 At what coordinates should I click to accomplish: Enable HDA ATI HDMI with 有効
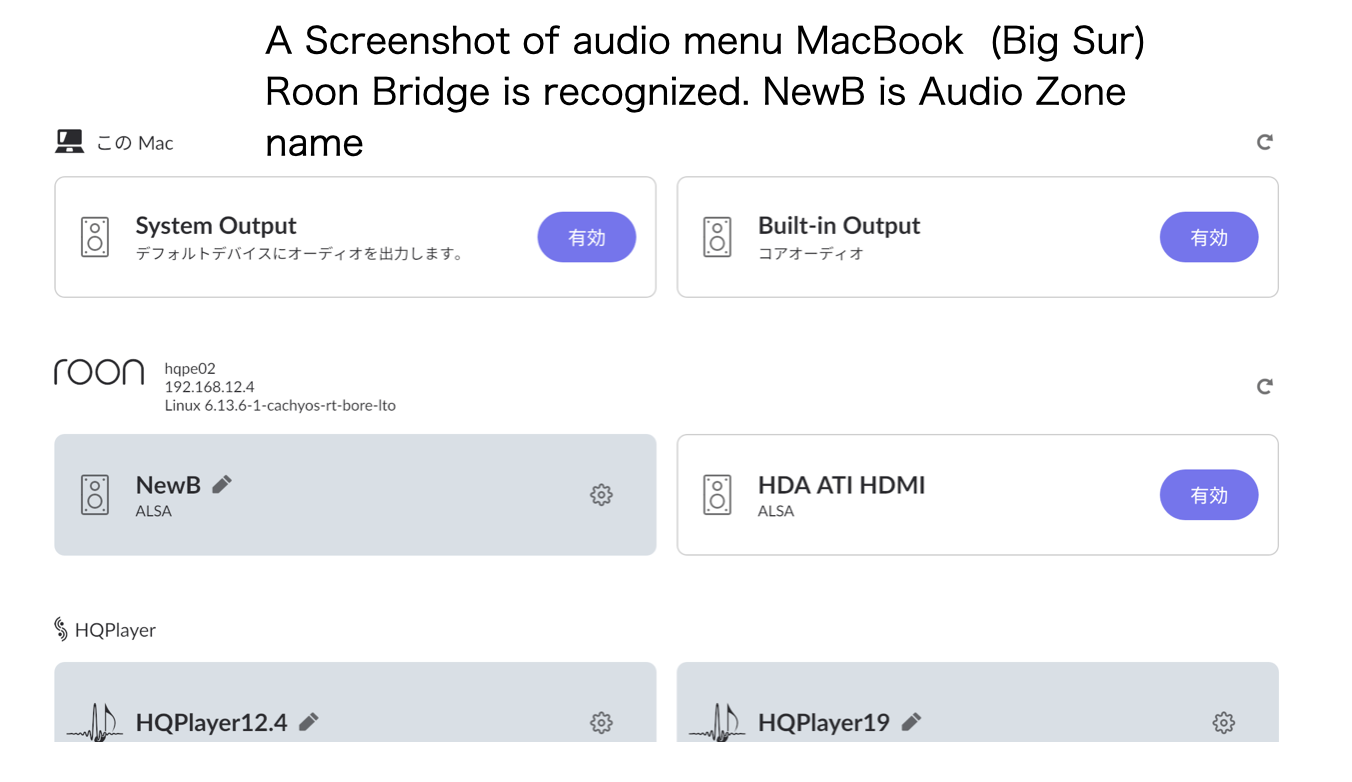[1209, 495]
